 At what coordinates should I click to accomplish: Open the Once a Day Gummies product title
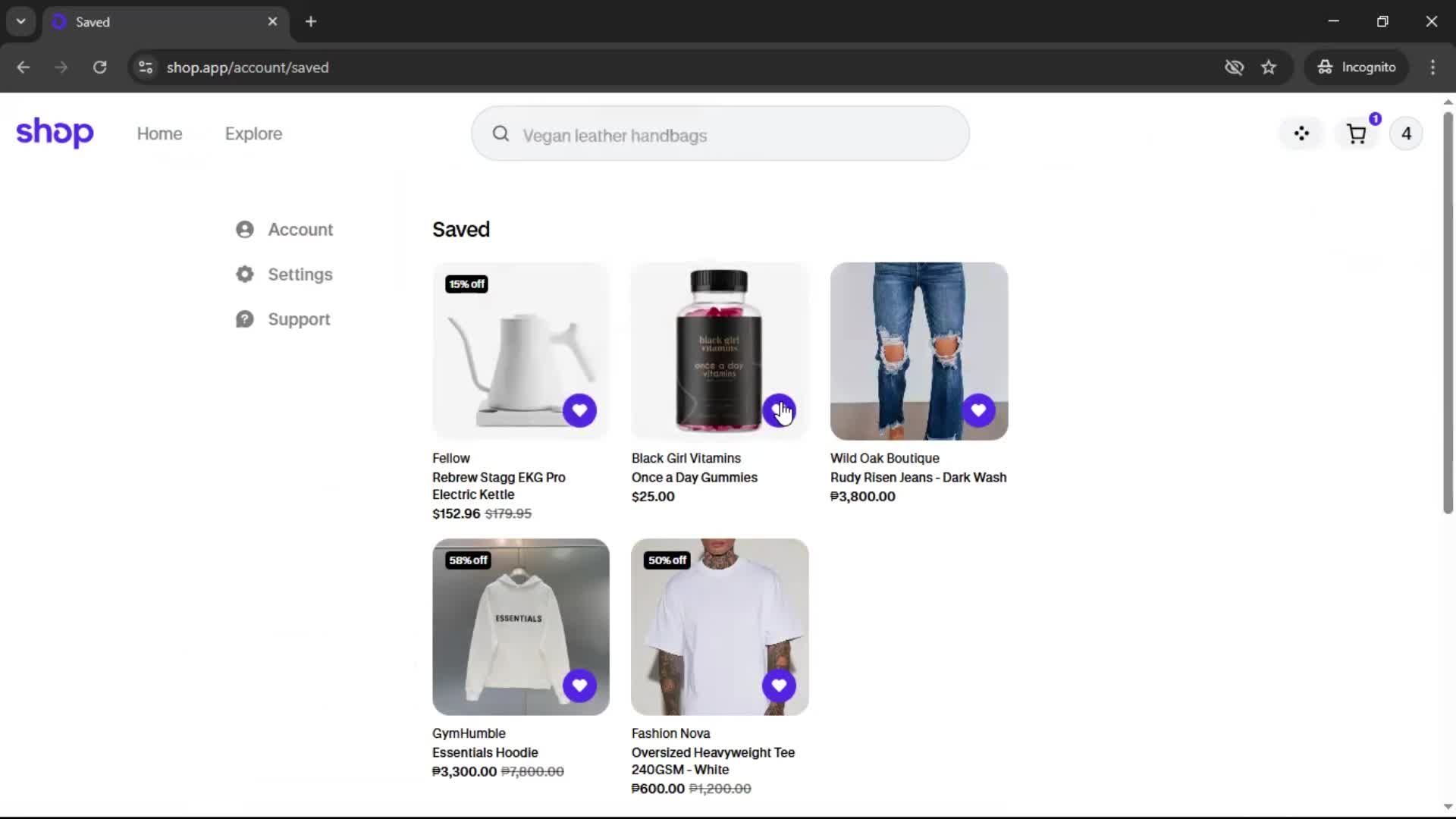694,477
